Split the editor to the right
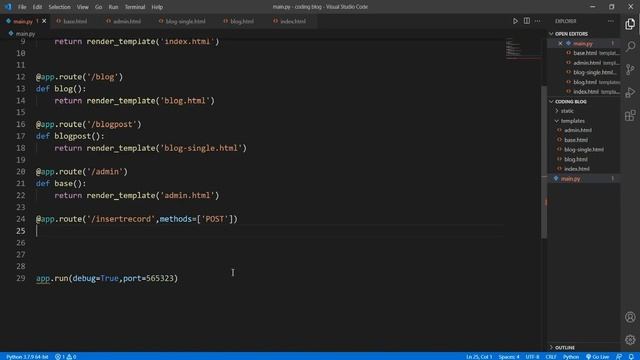640x360 pixels. point(527,21)
